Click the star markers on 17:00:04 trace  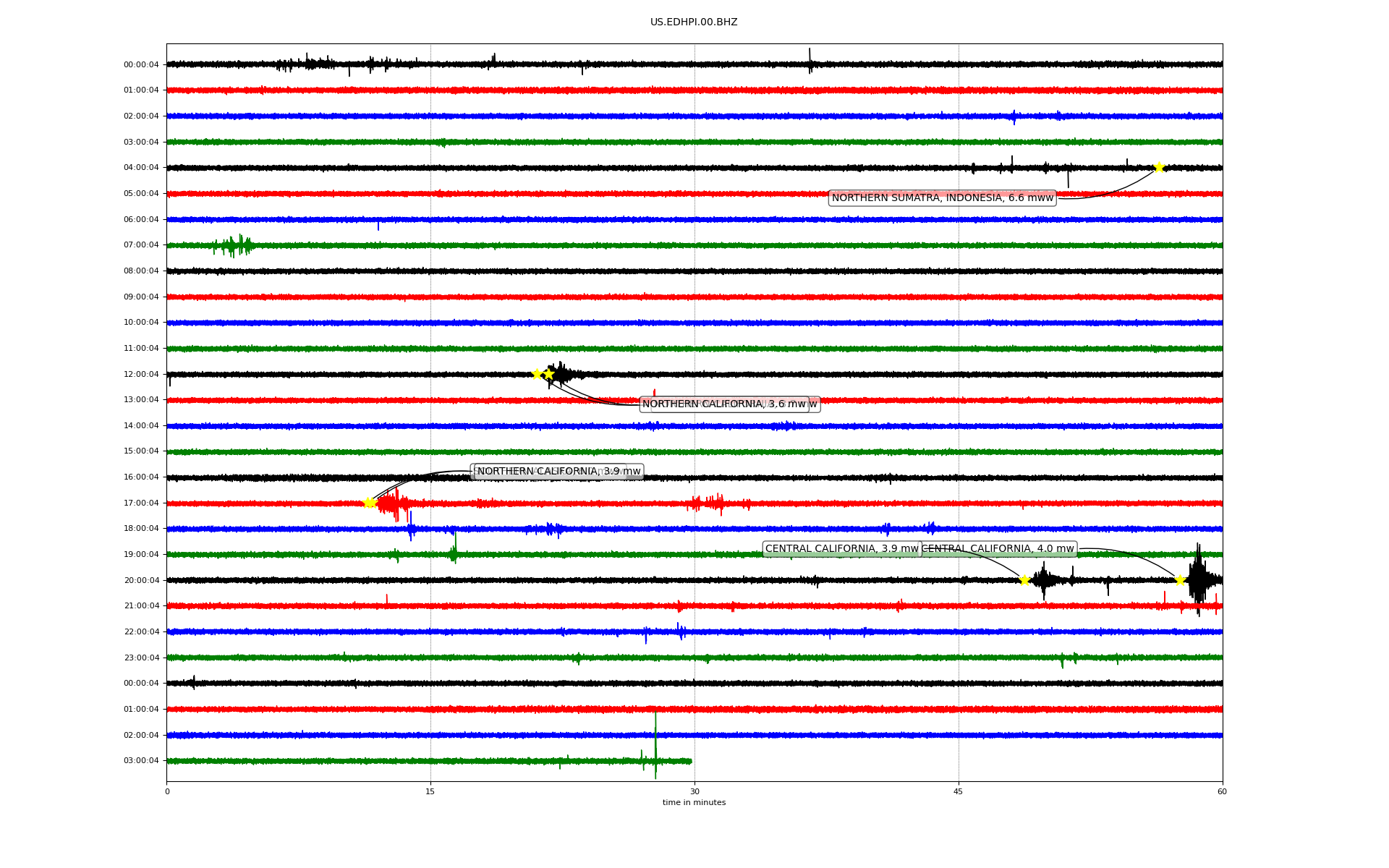pyautogui.click(x=369, y=503)
